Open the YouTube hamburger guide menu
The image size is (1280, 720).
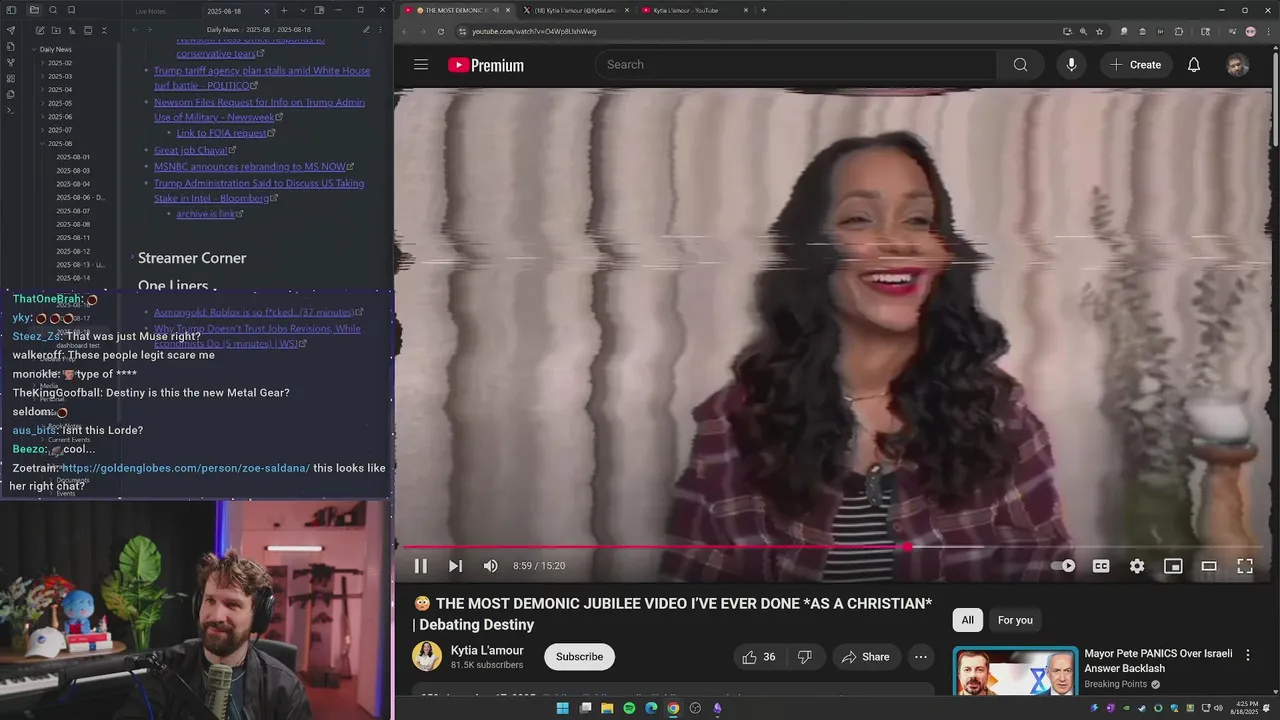pyautogui.click(x=421, y=65)
